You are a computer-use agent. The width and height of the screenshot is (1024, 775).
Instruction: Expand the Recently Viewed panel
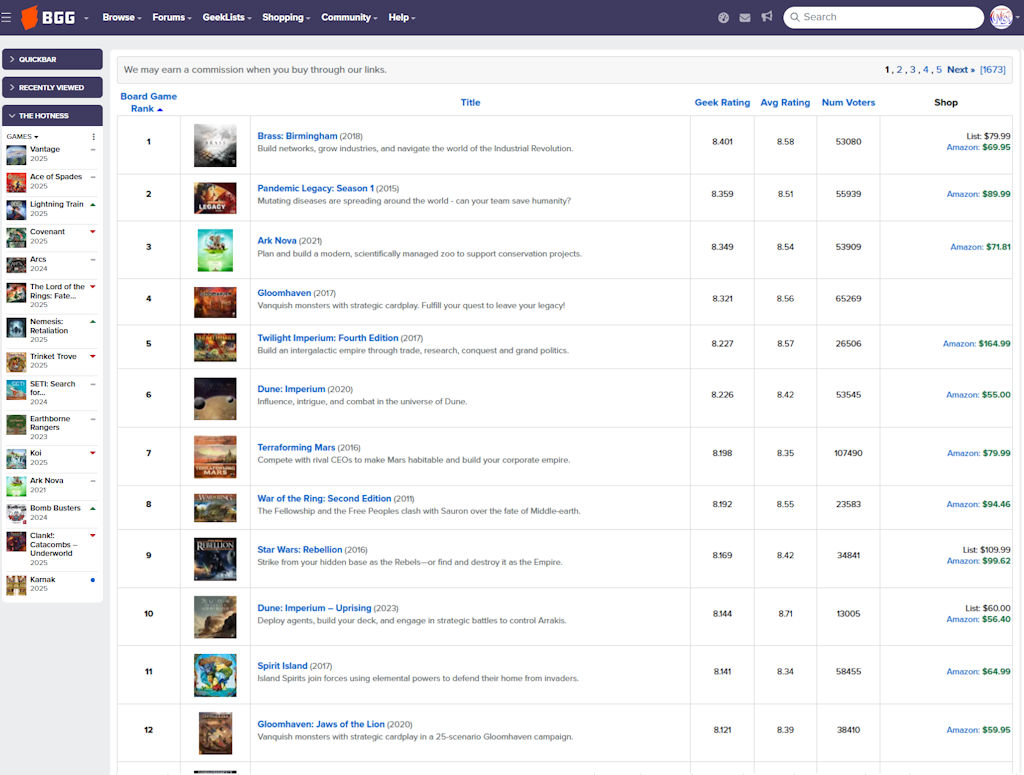52,87
